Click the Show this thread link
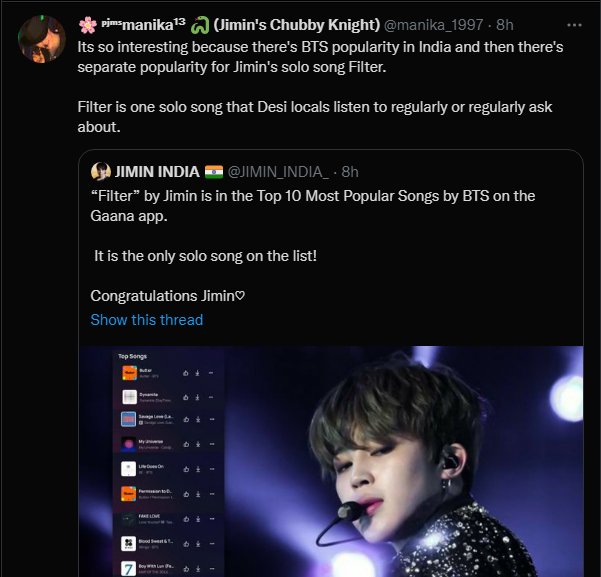The height and width of the screenshot is (577, 601). click(x=146, y=320)
